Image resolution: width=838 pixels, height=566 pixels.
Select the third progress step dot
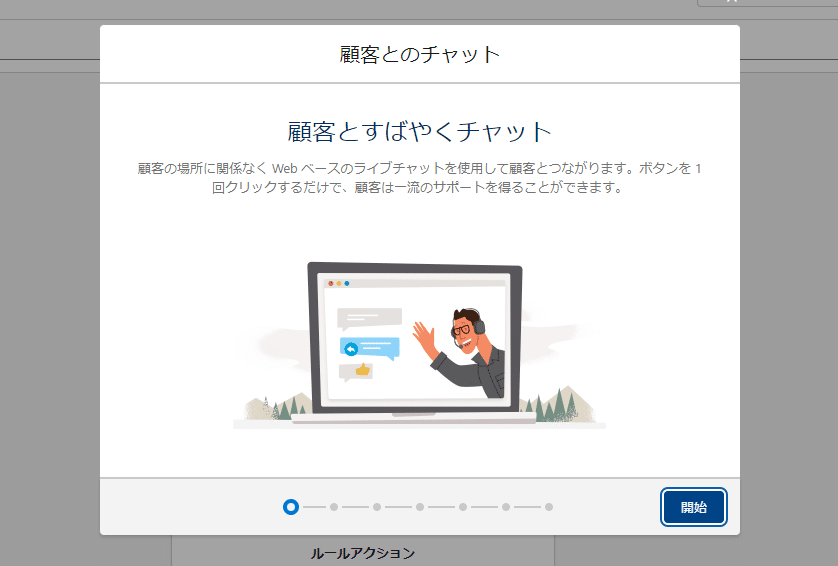pyautogui.click(x=377, y=507)
